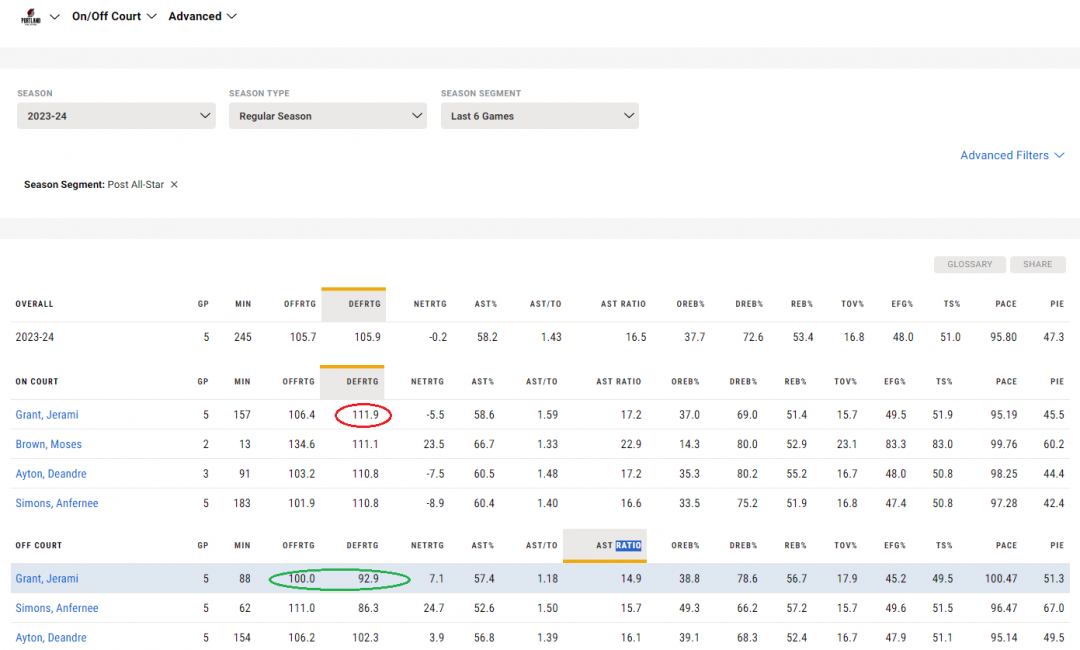Open the Season dropdown showing 2023-24
Screen dimensions: 1080x650
(116, 116)
